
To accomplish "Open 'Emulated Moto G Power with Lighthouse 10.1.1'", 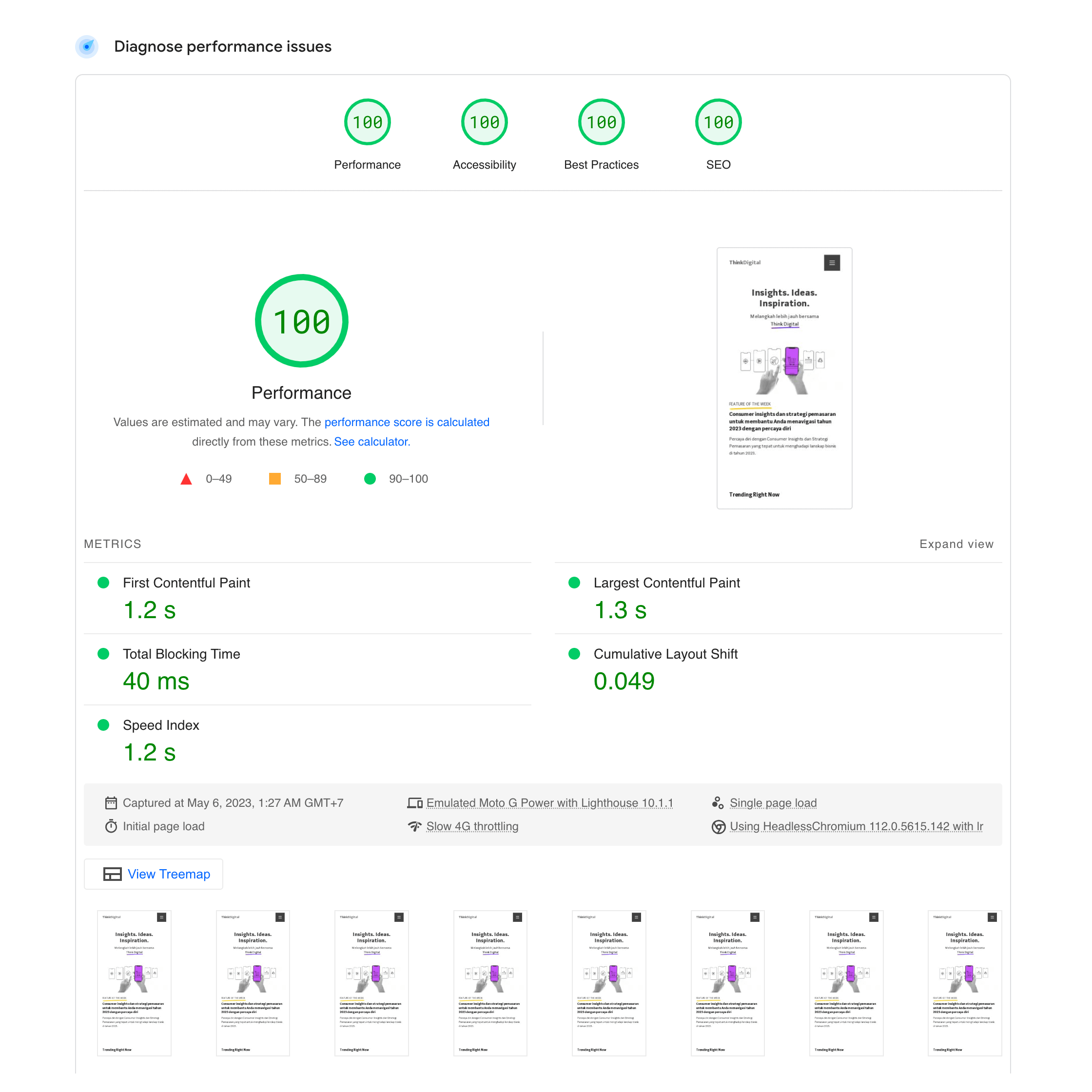I will 549,802.
